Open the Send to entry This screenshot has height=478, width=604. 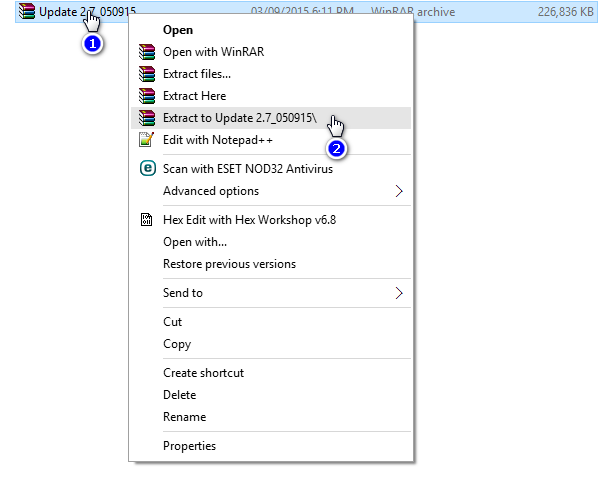pos(271,293)
